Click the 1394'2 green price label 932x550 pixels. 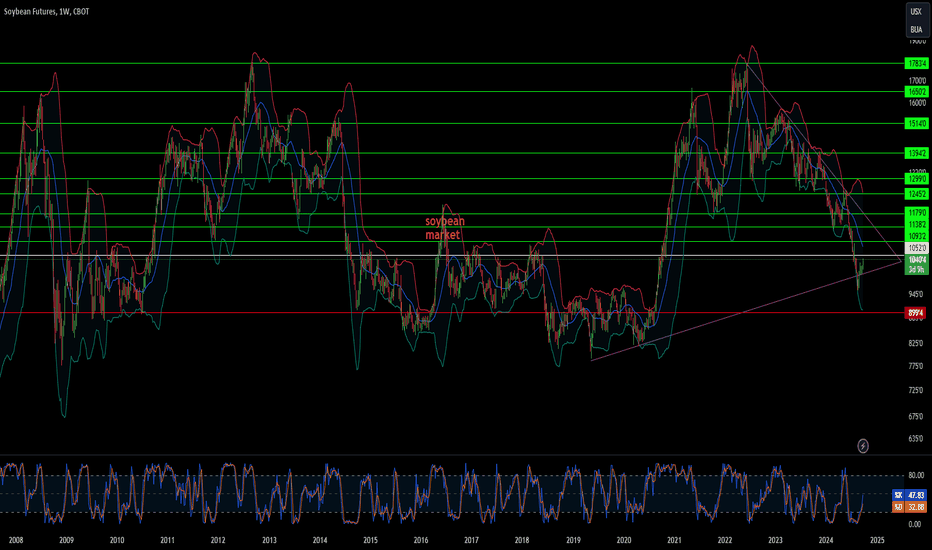pos(916,153)
